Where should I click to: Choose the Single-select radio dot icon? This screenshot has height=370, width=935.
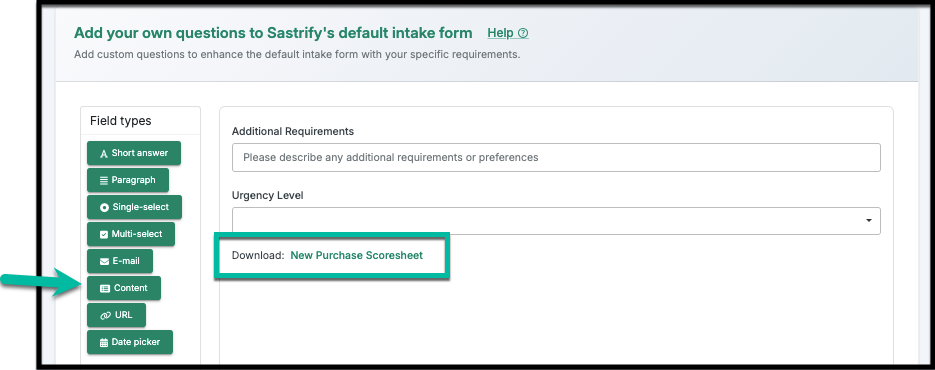[104, 208]
